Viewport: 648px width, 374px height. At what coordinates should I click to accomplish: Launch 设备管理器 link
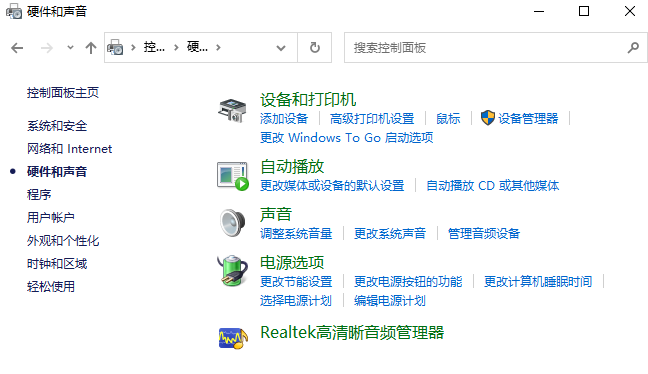click(x=528, y=119)
